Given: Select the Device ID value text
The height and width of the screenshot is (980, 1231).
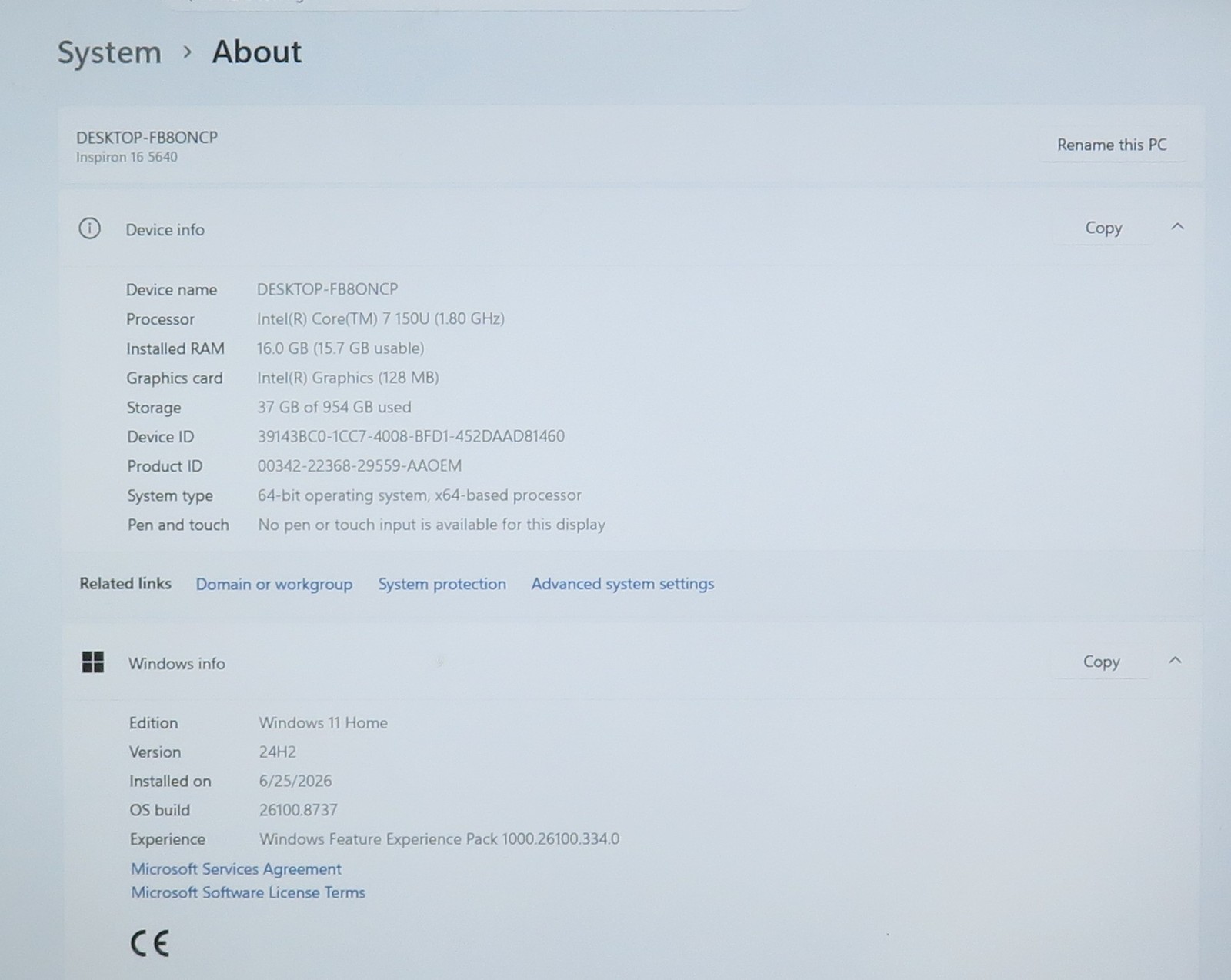Looking at the screenshot, I should (x=411, y=436).
